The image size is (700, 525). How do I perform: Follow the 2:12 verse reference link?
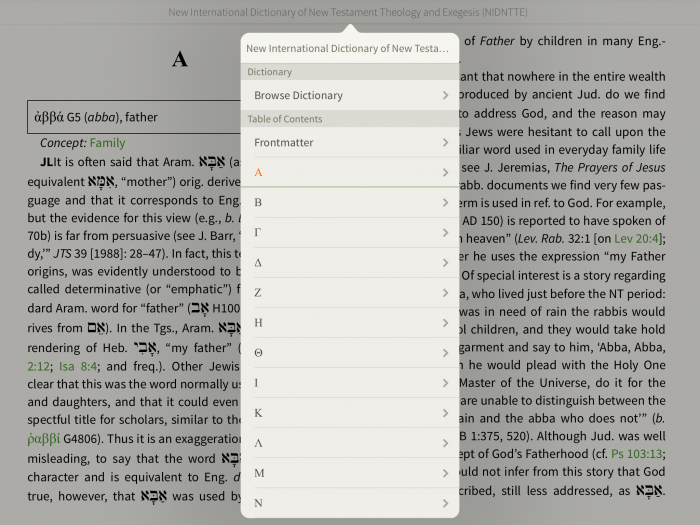[x=38, y=367]
